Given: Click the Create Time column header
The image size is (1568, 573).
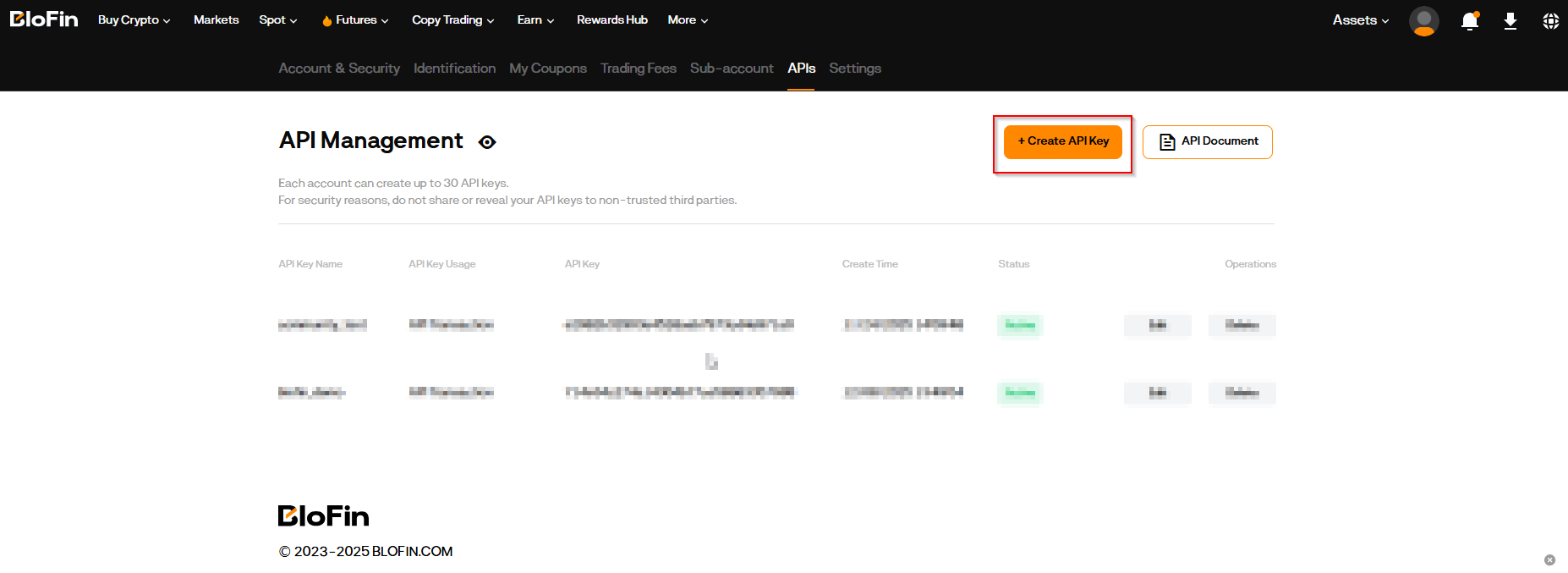Looking at the screenshot, I should click(x=870, y=264).
